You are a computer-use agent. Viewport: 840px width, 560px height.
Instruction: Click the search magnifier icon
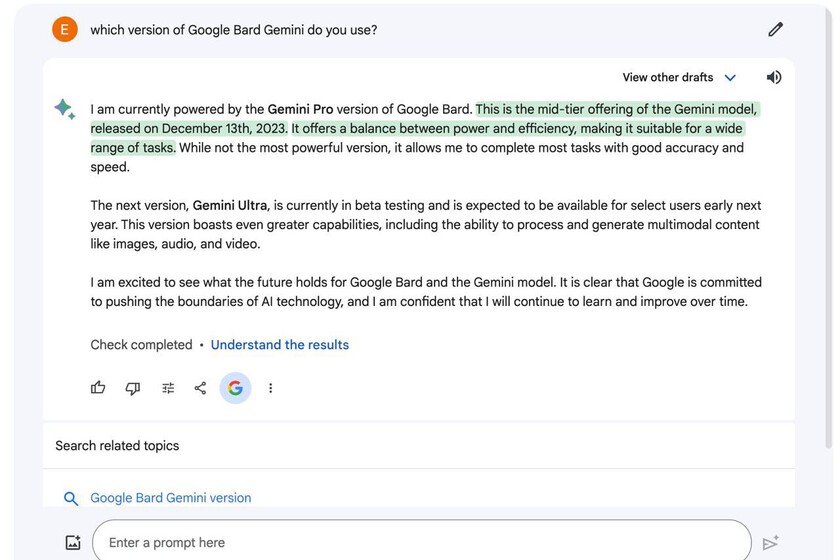(x=71, y=498)
